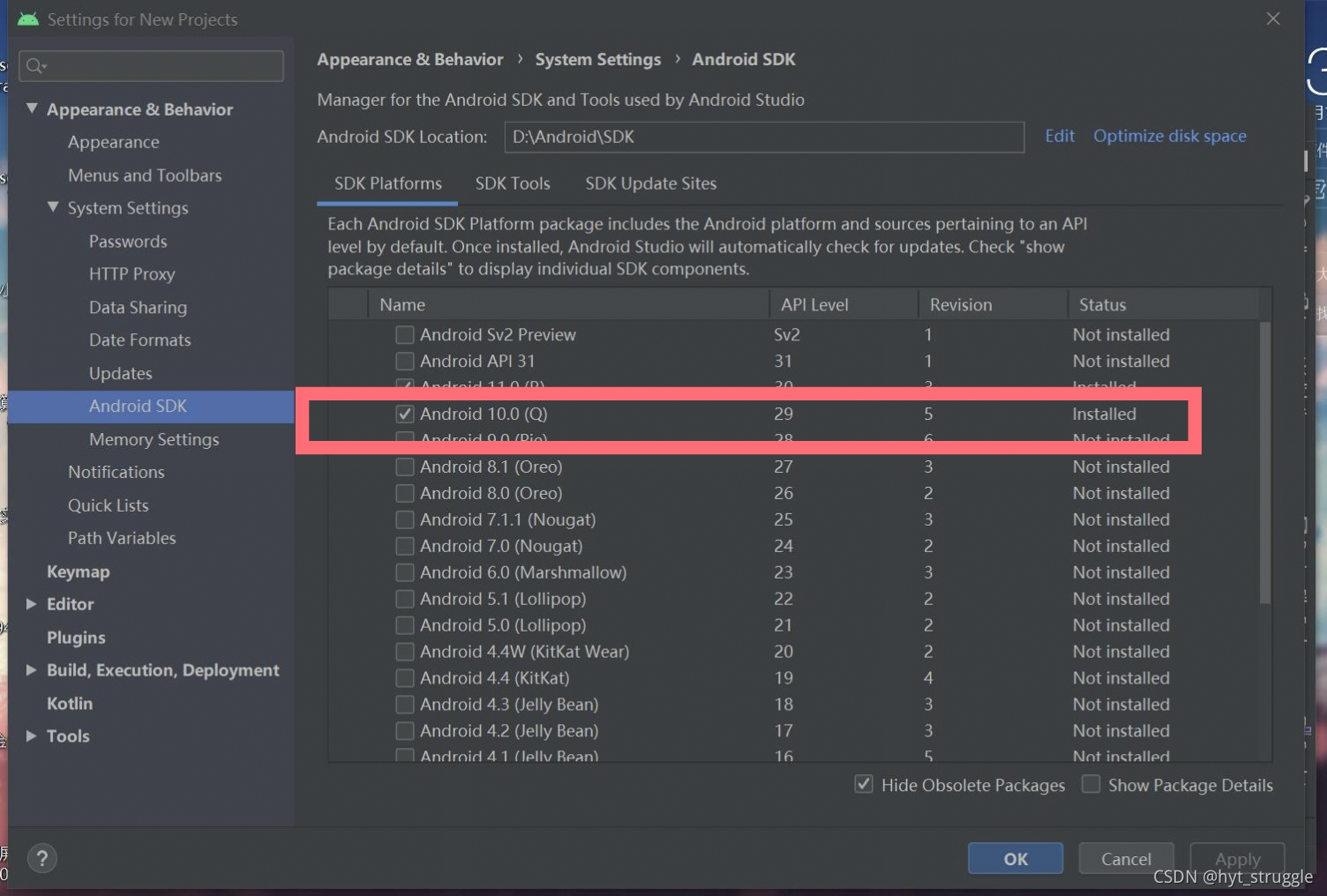1327x896 pixels.
Task: Check the Android API 31 checkbox
Action: click(x=405, y=361)
